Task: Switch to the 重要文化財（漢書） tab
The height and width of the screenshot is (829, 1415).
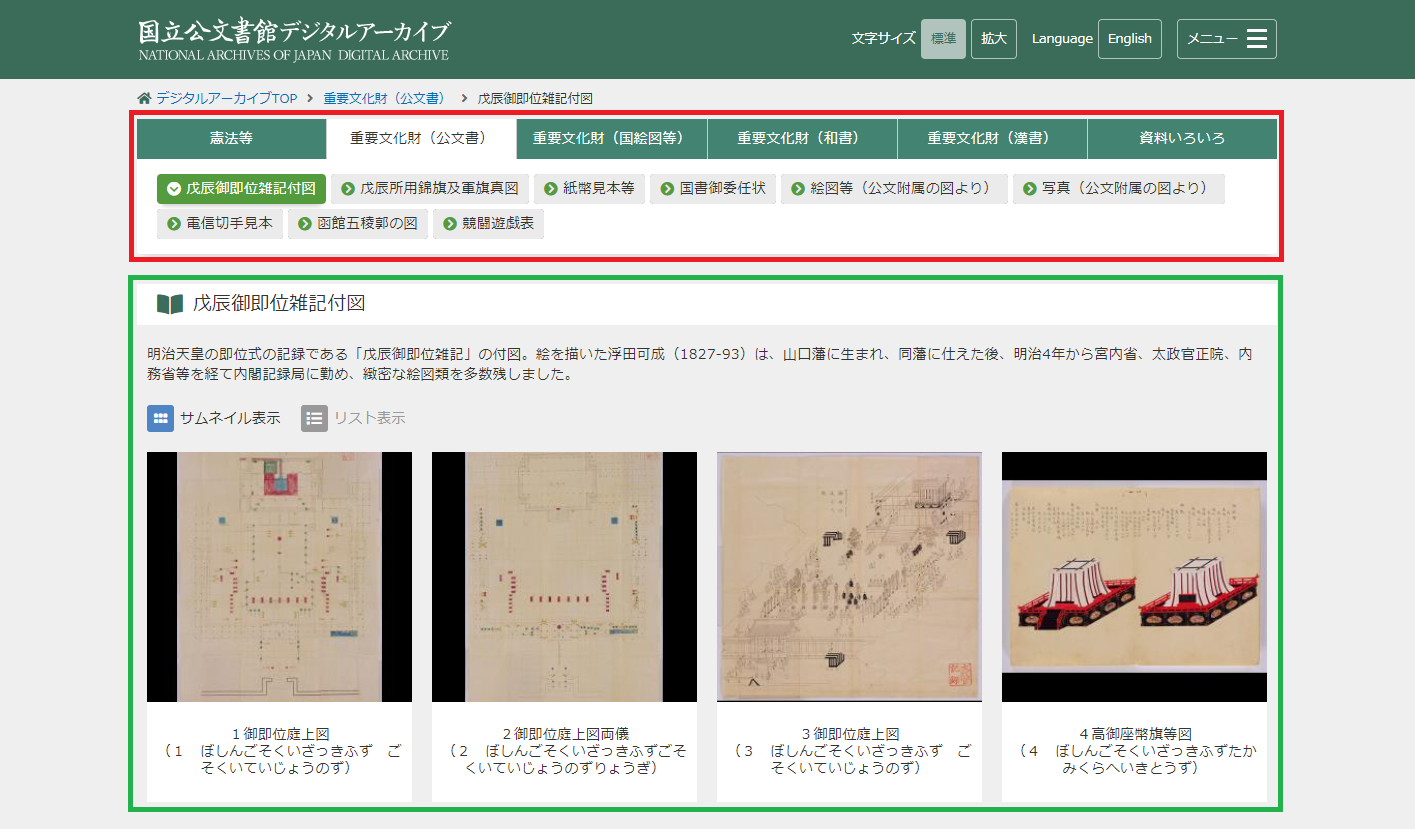Action: 992,139
